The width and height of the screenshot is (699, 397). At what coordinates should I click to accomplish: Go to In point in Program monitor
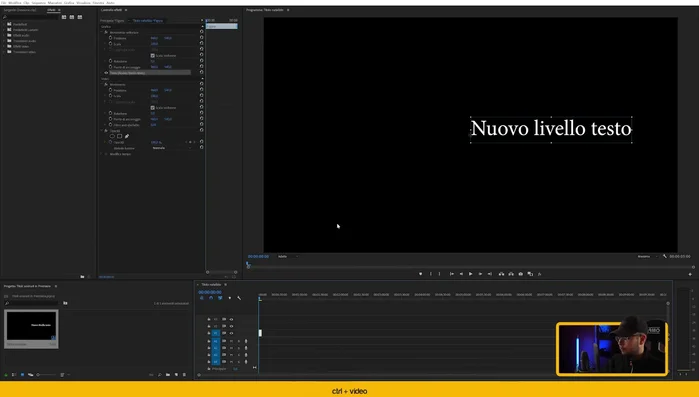452,274
